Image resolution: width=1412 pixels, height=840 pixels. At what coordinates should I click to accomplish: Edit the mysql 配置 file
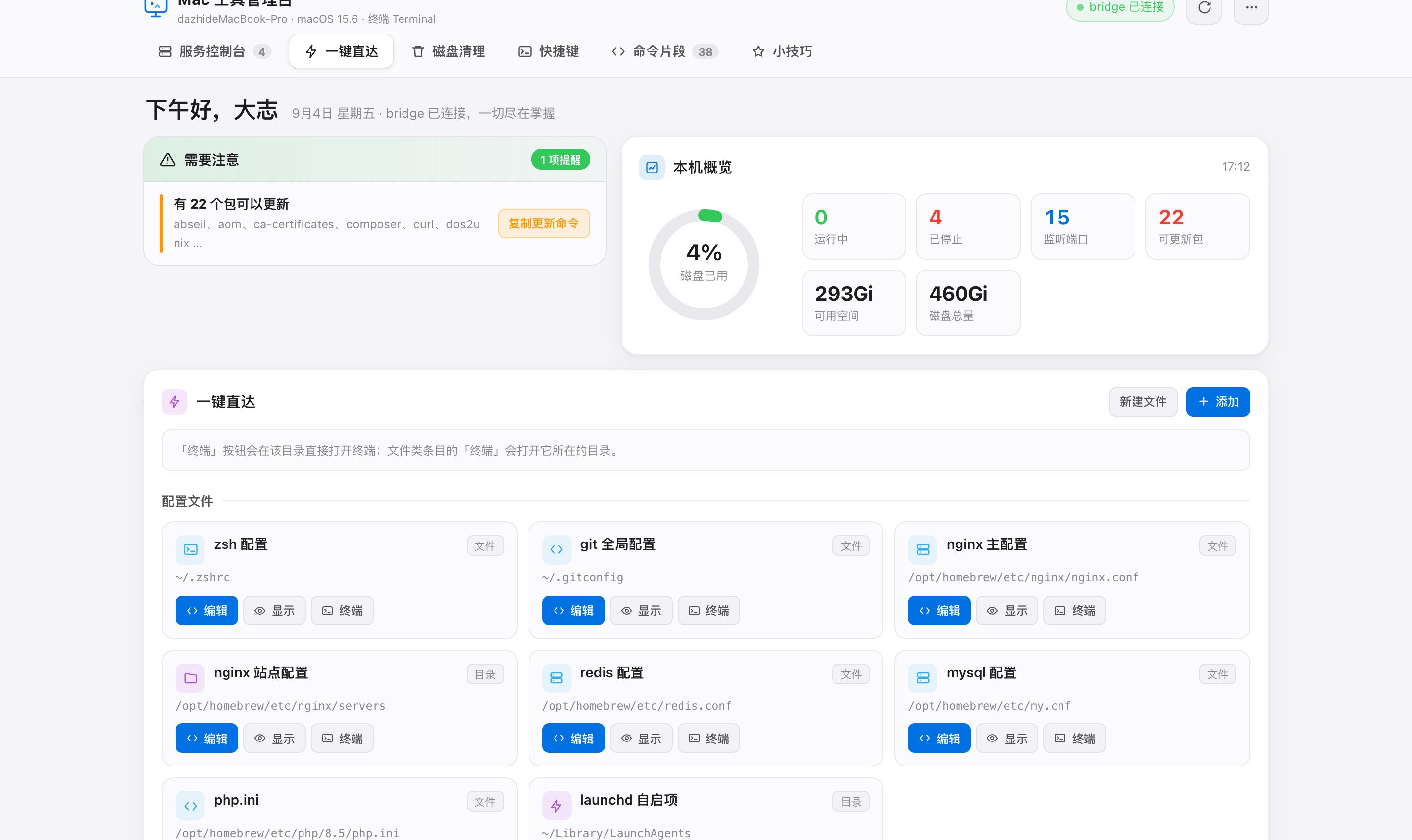coord(939,739)
